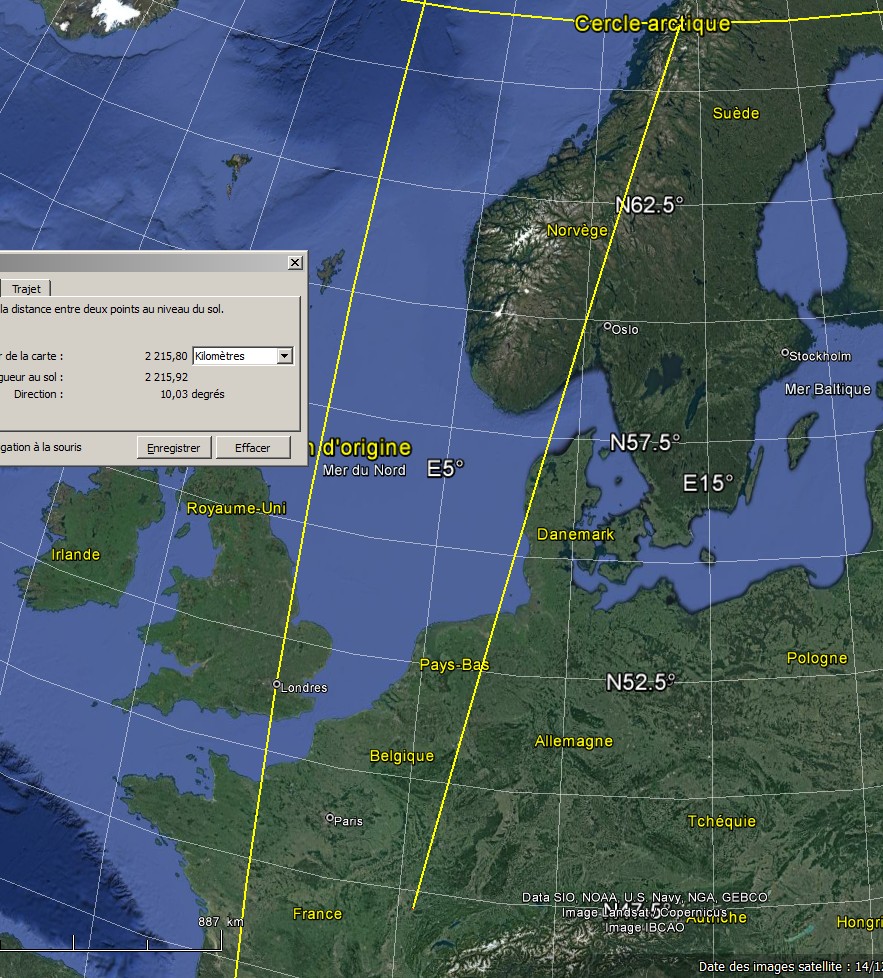Toggle mouse navigation via the 'à la souris' label
Screen dimensions: 883x978
(40, 447)
